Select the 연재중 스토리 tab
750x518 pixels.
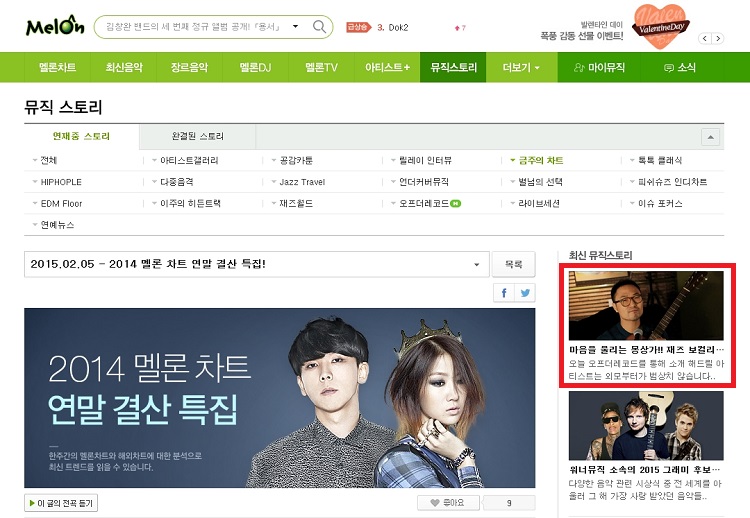pyautogui.click(x=81, y=137)
